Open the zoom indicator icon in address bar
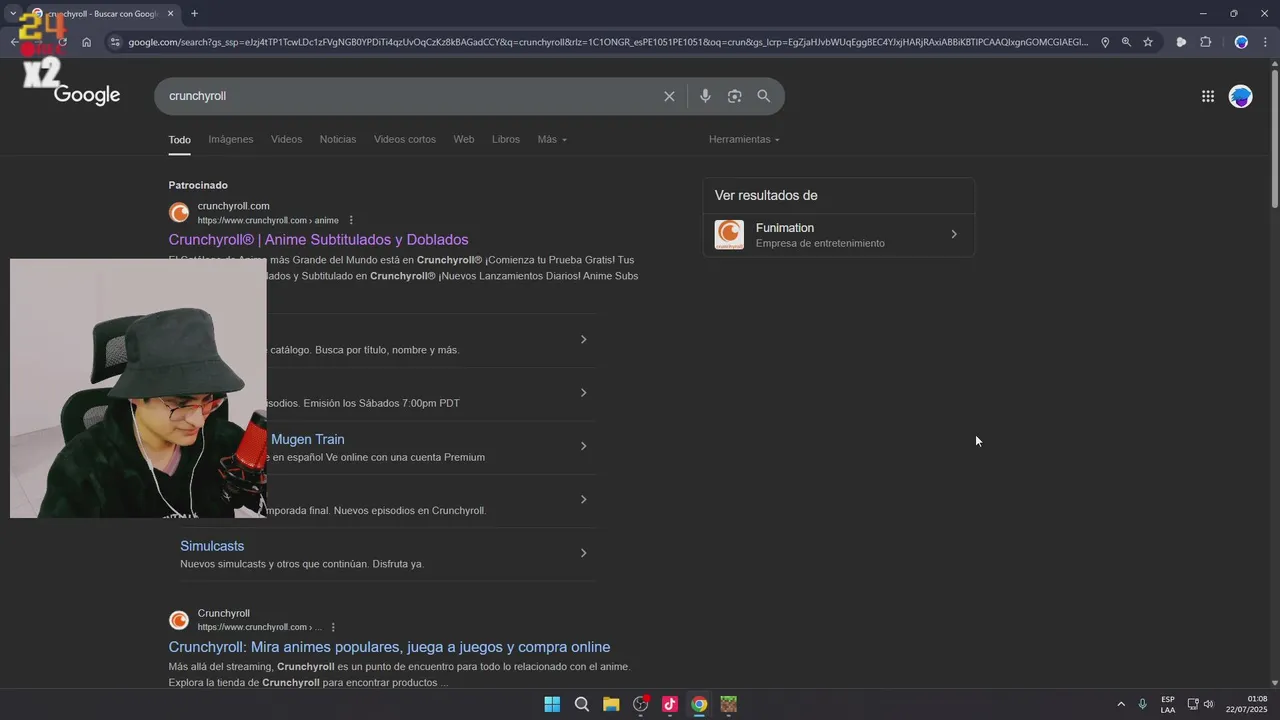Screen dimensions: 1280x720 (1126, 42)
